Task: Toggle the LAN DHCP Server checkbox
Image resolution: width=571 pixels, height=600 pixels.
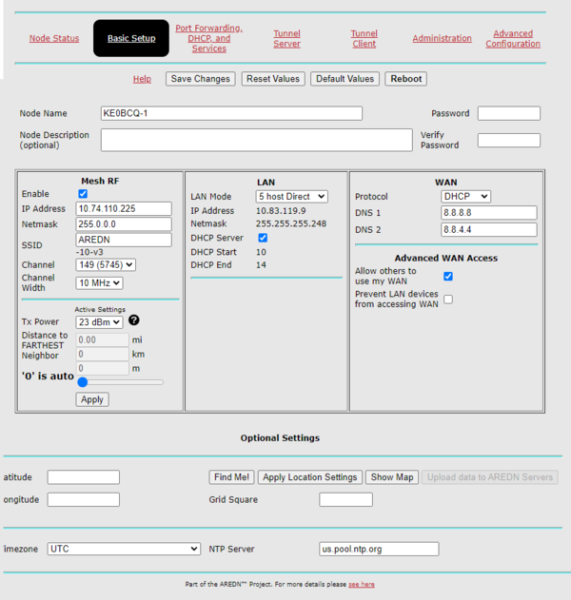Action: coord(263,238)
